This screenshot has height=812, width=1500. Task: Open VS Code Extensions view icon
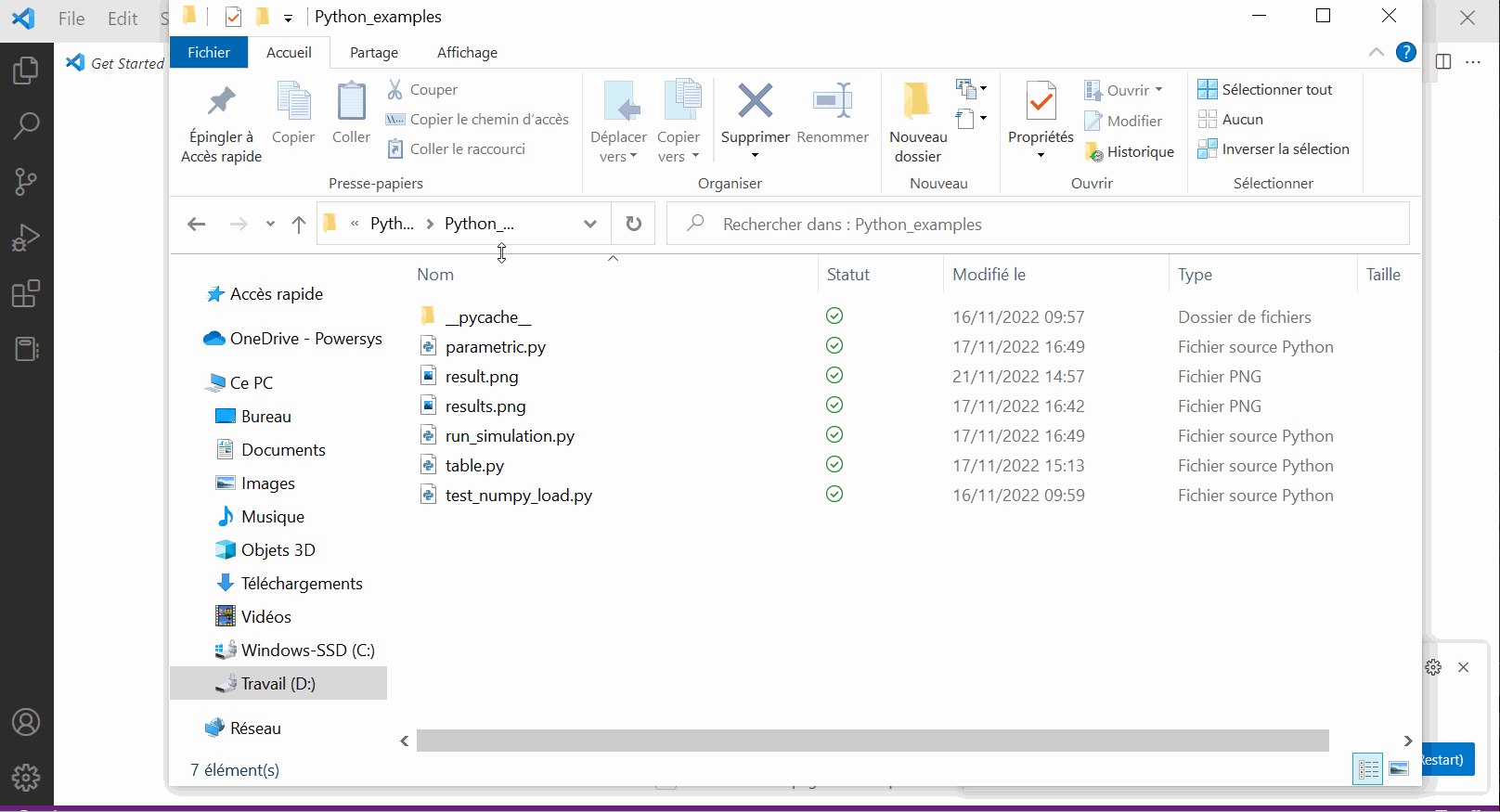coord(26,294)
